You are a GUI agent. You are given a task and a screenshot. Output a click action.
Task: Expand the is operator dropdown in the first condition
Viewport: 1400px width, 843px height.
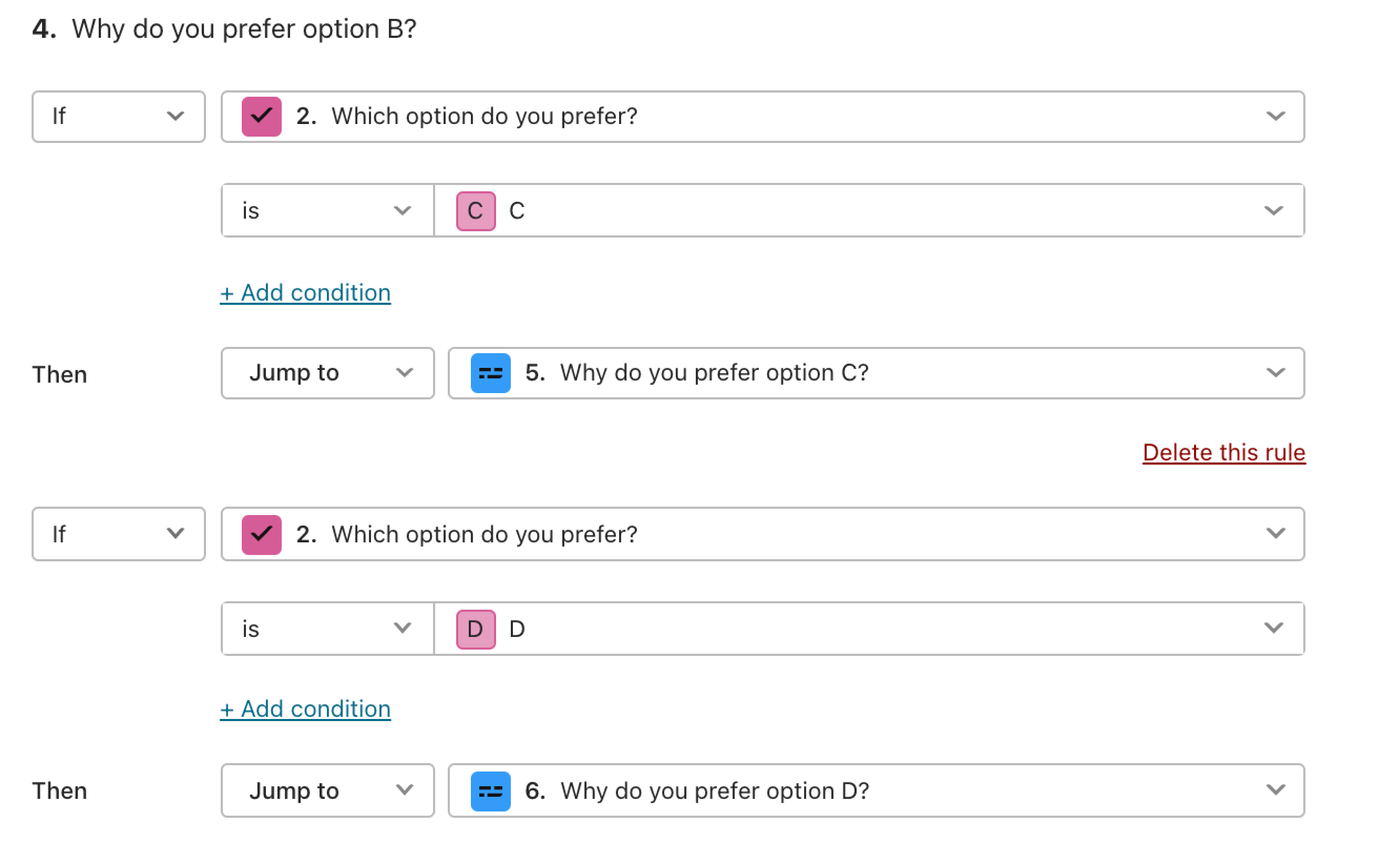pyautogui.click(x=326, y=210)
